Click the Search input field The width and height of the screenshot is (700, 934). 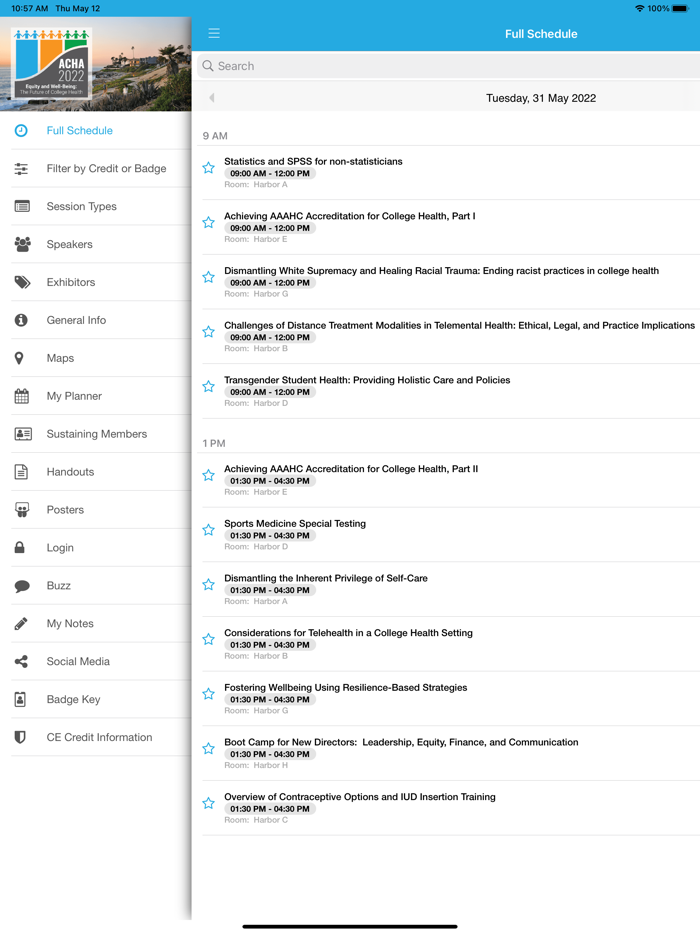(x=448, y=66)
